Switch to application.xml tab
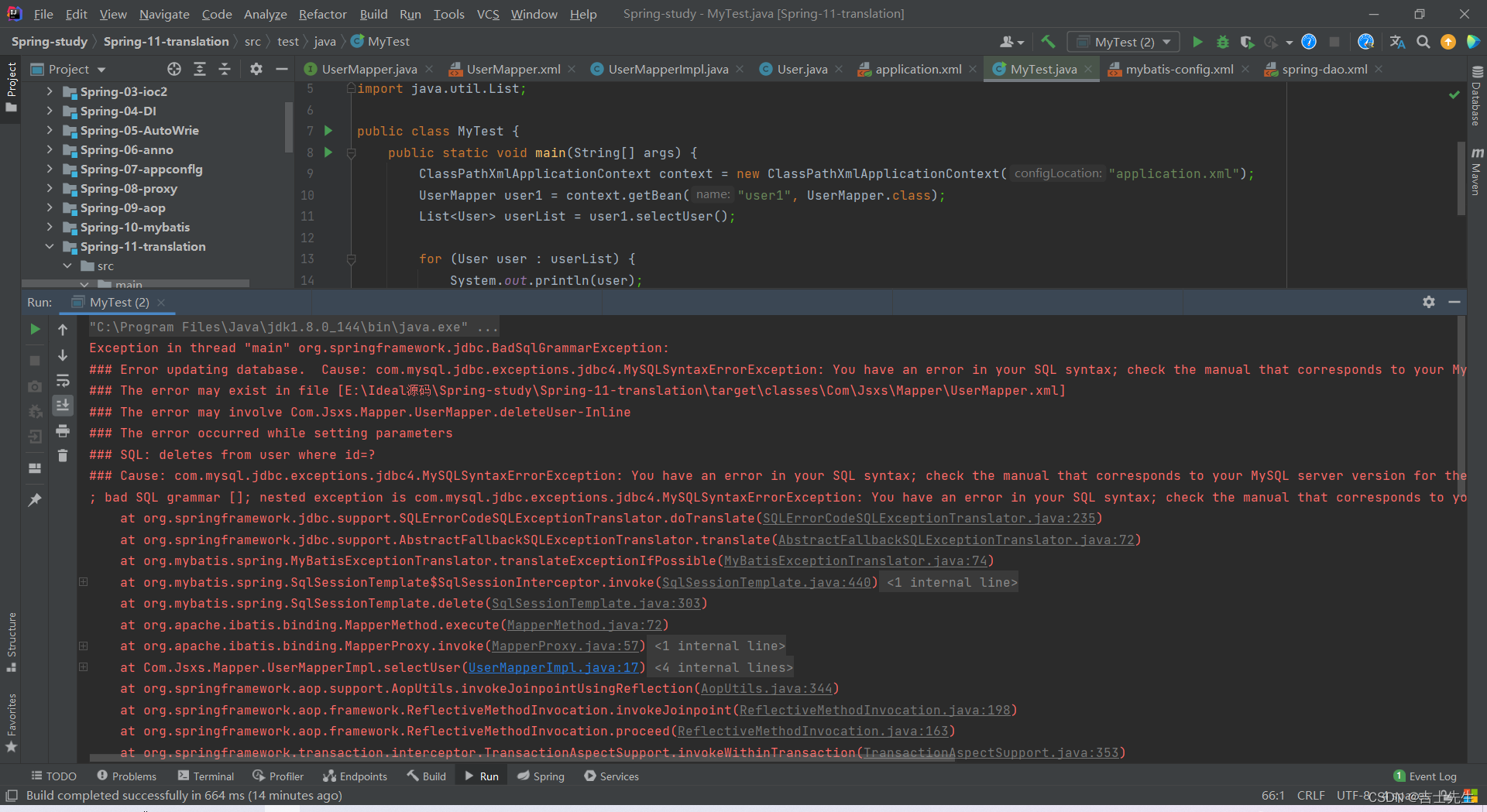 point(918,69)
